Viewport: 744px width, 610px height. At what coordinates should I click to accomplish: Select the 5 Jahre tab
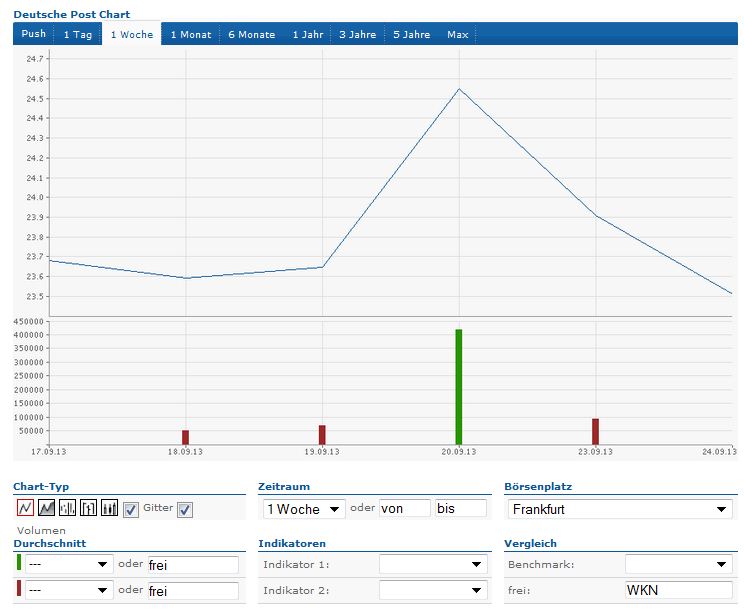(411, 34)
